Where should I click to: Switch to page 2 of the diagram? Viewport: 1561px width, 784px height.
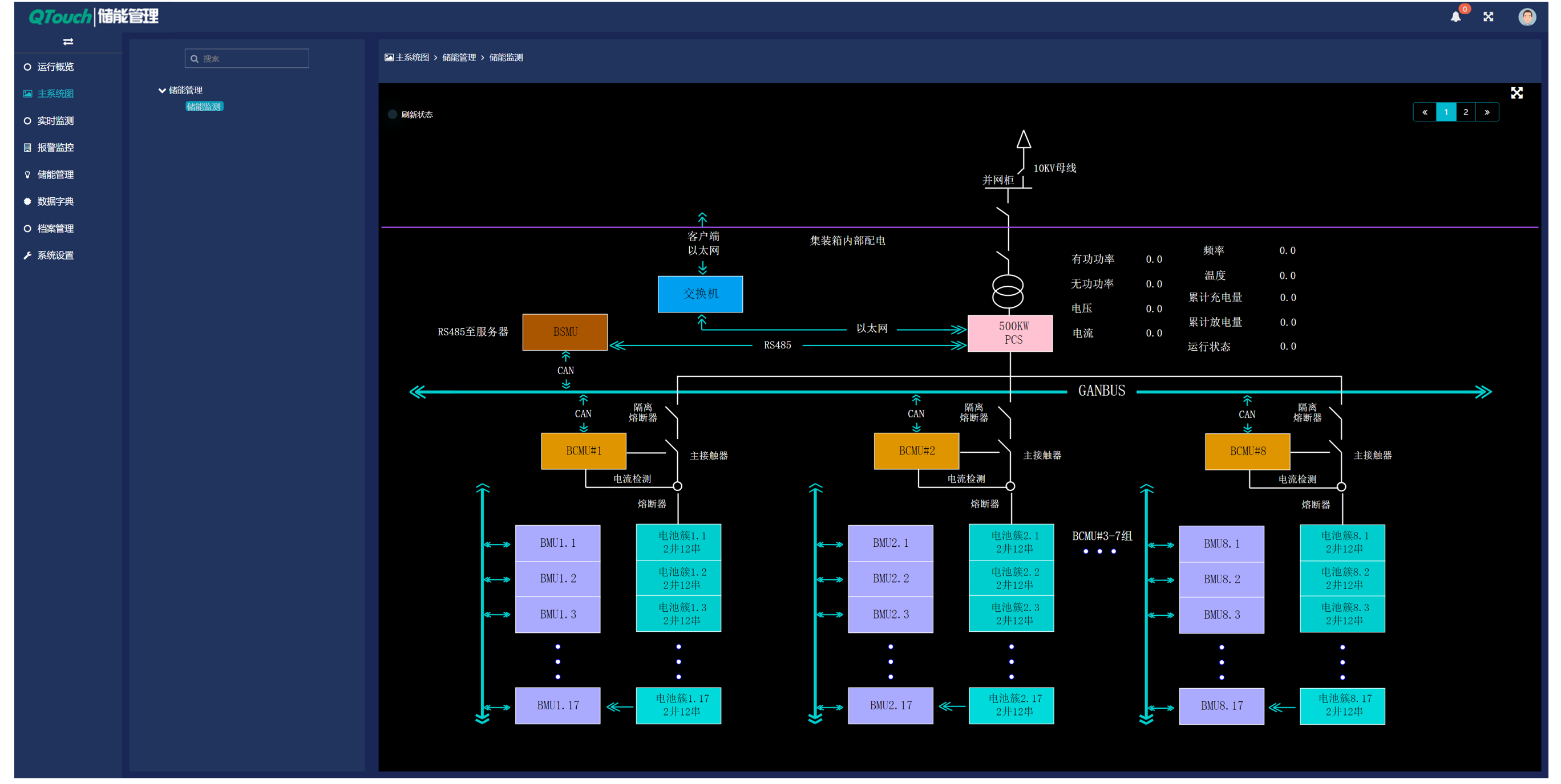[1465, 112]
